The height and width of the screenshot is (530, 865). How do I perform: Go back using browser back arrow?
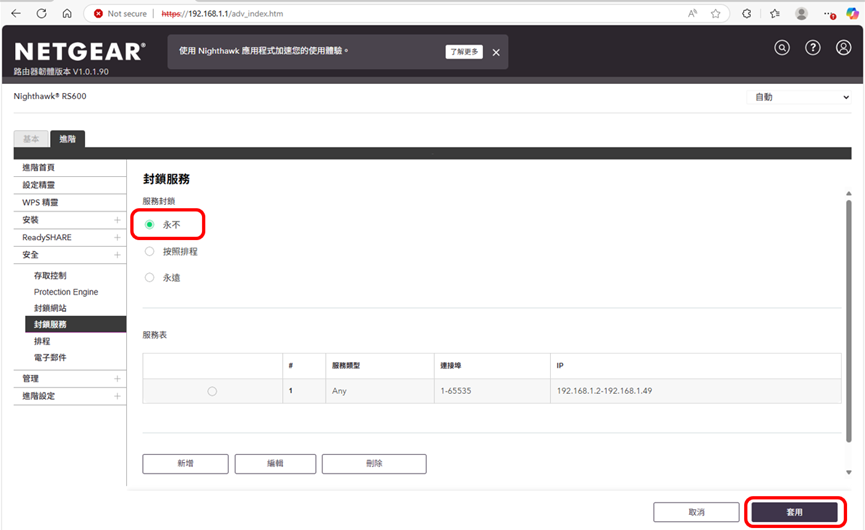16,13
